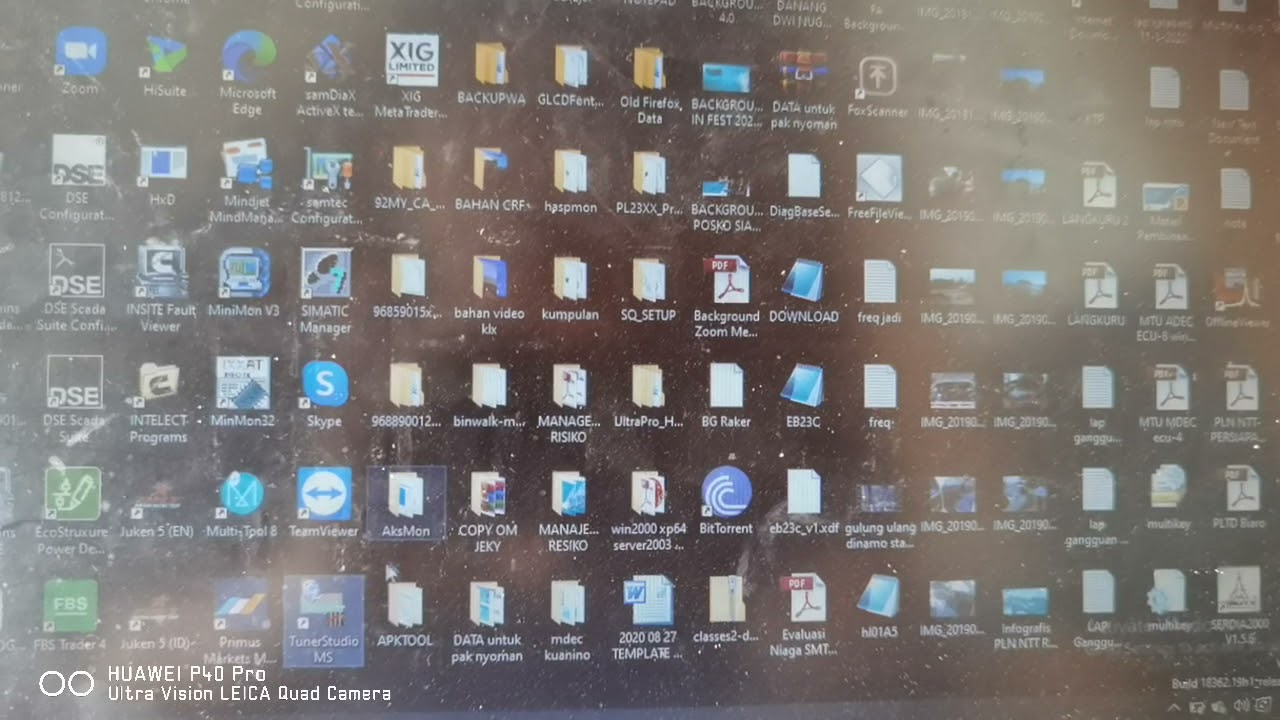1280x720 pixels.
Task: Select the COPY OM JEKY folder
Action: click(488, 512)
